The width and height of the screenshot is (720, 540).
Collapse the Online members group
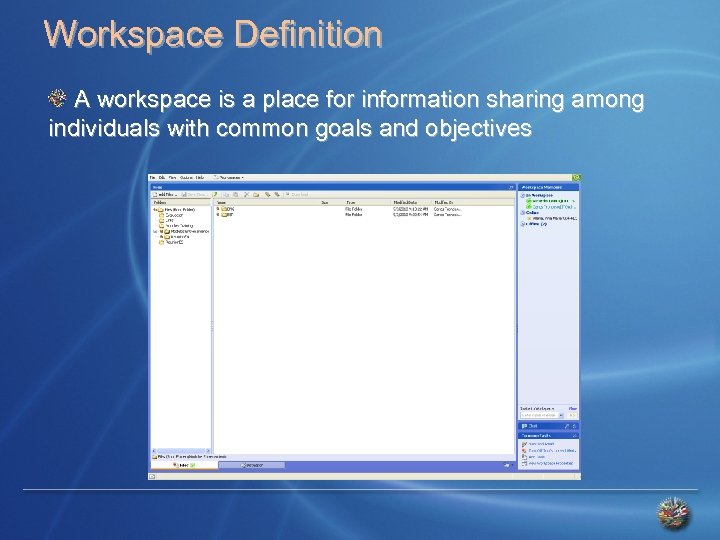523,213
